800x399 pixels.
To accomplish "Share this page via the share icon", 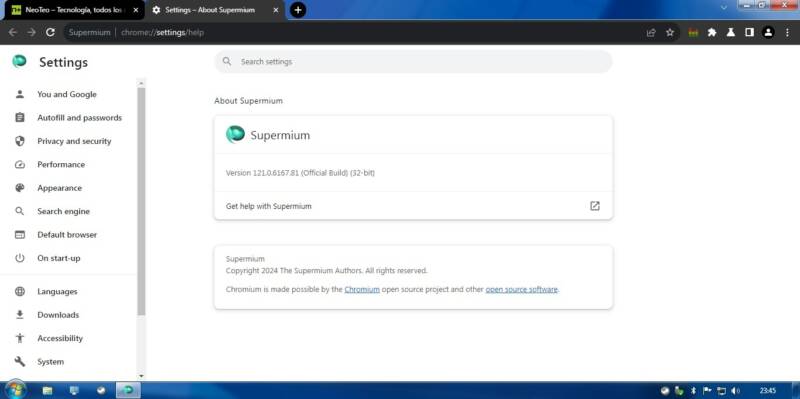I will point(651,33).
